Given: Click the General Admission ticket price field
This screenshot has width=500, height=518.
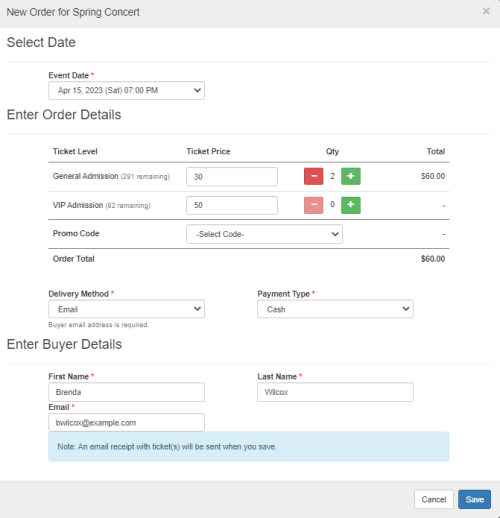Looking at the screenshot, I should (x=232, y=177).
